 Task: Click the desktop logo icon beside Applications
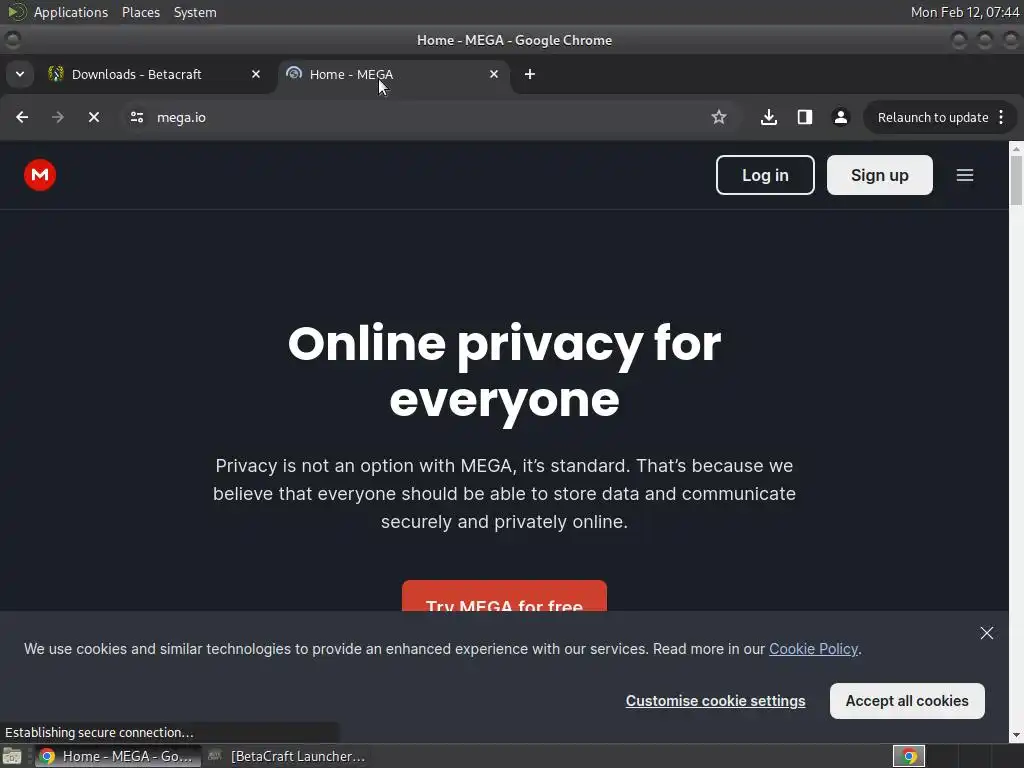(x=16, y=12)
